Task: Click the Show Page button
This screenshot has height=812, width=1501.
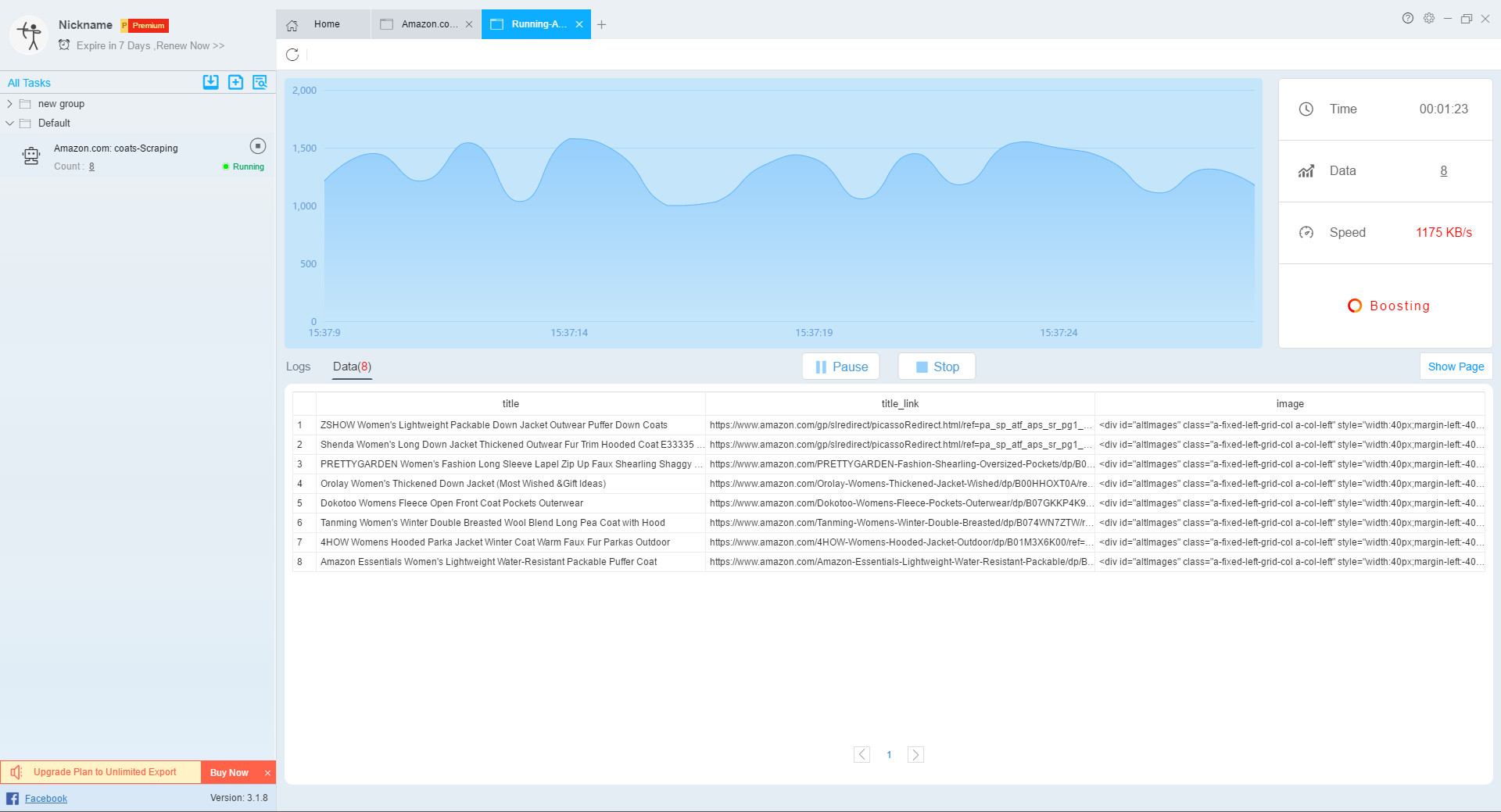Action: point(1456,367)
